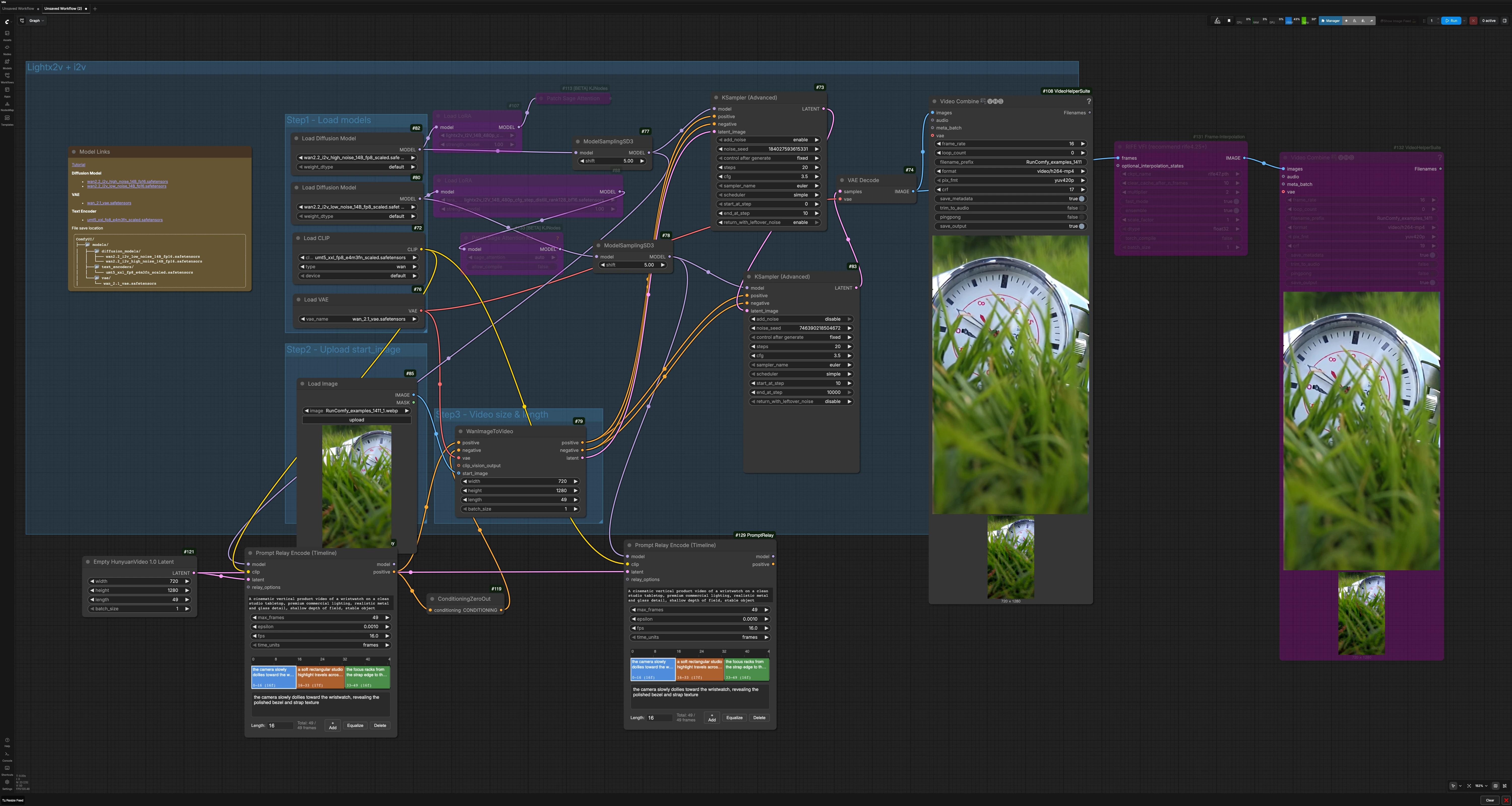This screenshot has height=806, width=1512.
Task: Open scheduler simple dropdown on KSampler #83
Action: (x=801, y=374)
